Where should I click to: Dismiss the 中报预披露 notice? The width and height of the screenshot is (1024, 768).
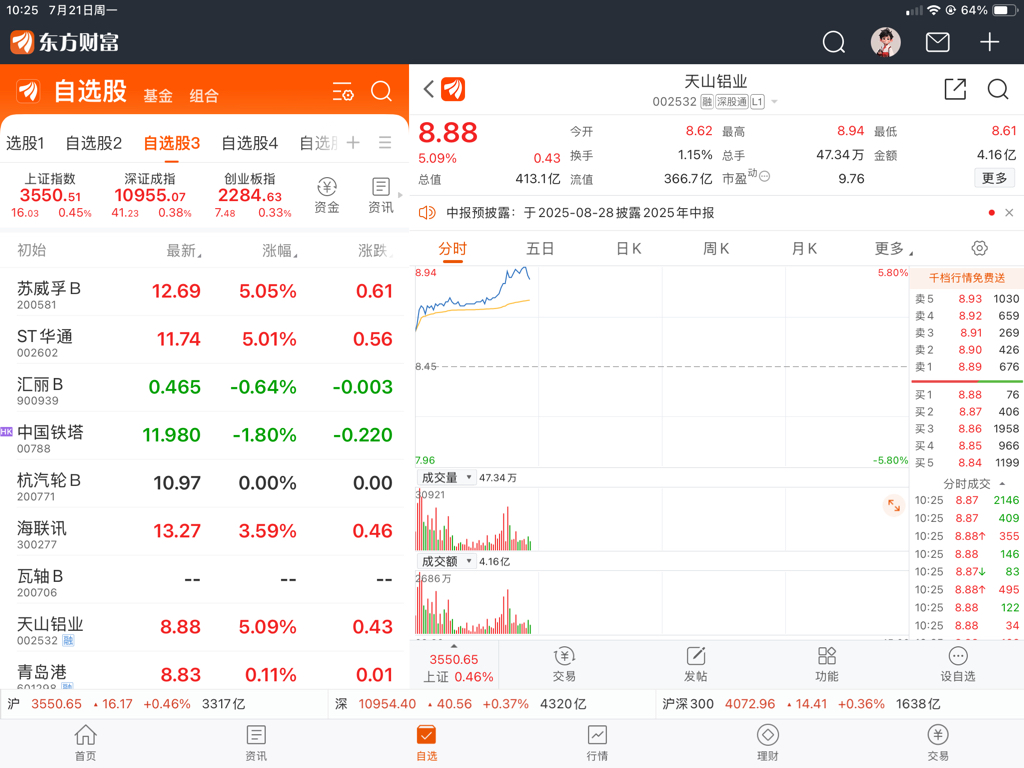tap(1009, 213)
